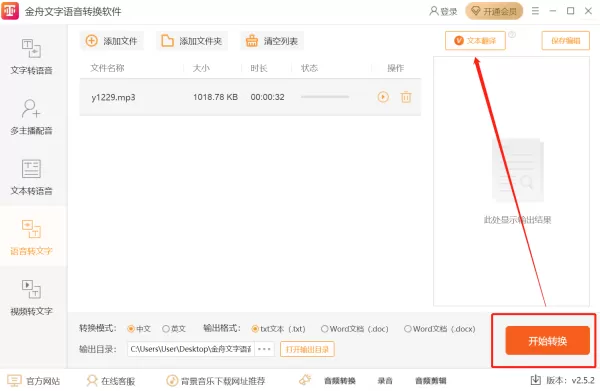Click the 时长 column header
This screenshot has width=600, height=391.
259,68
